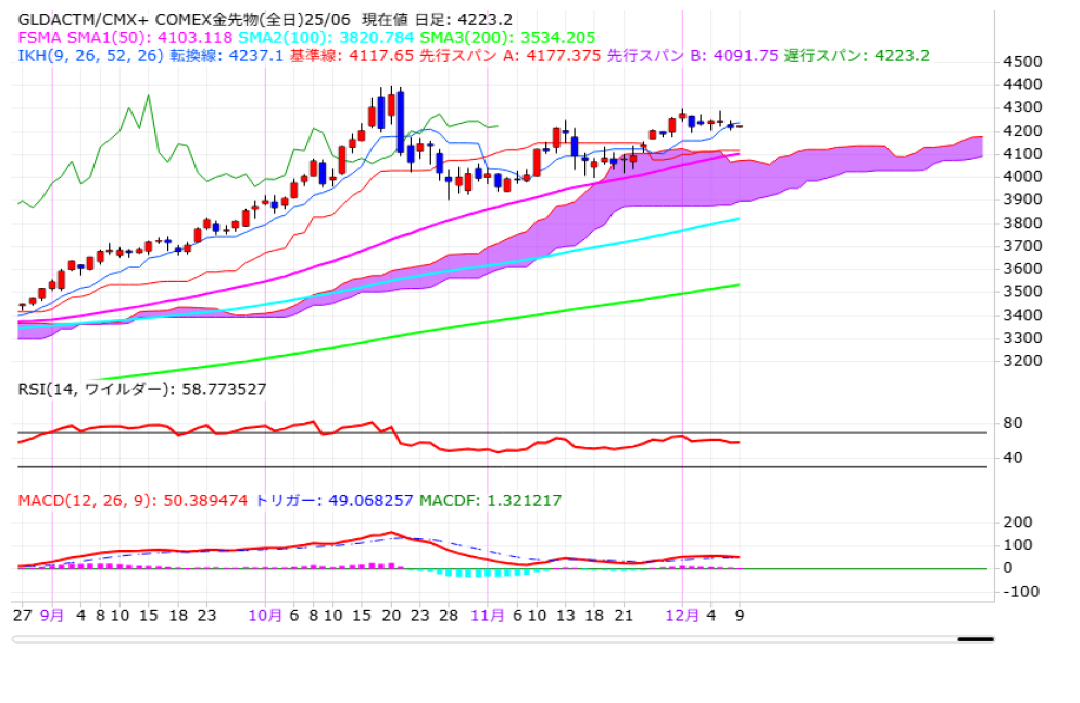Click the MACD 200 level axis label
Image resolution: width=1080 pixels, height=703 pixels.
(x=1016, y=522)
